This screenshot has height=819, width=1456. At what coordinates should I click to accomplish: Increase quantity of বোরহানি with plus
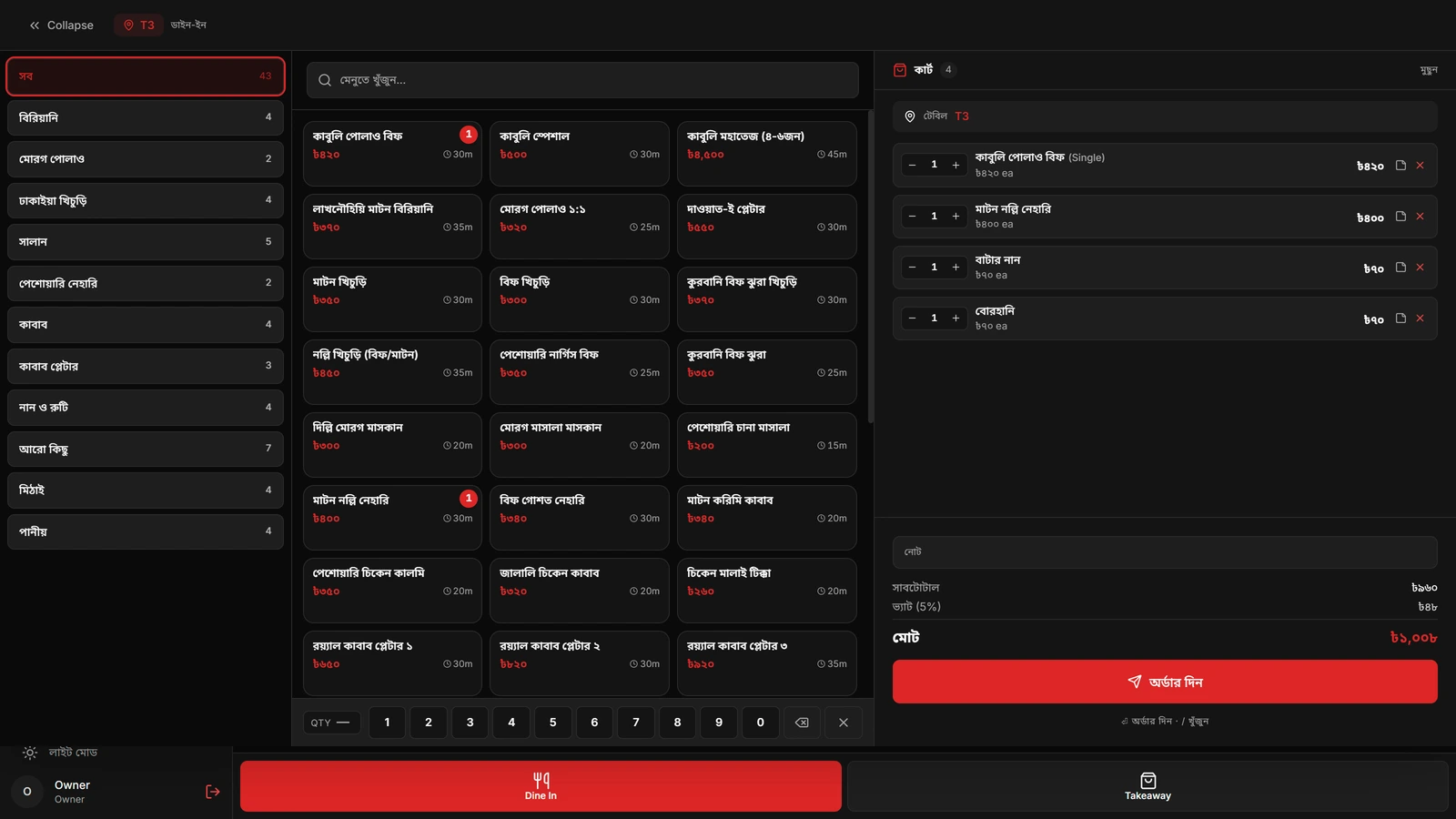955,318
